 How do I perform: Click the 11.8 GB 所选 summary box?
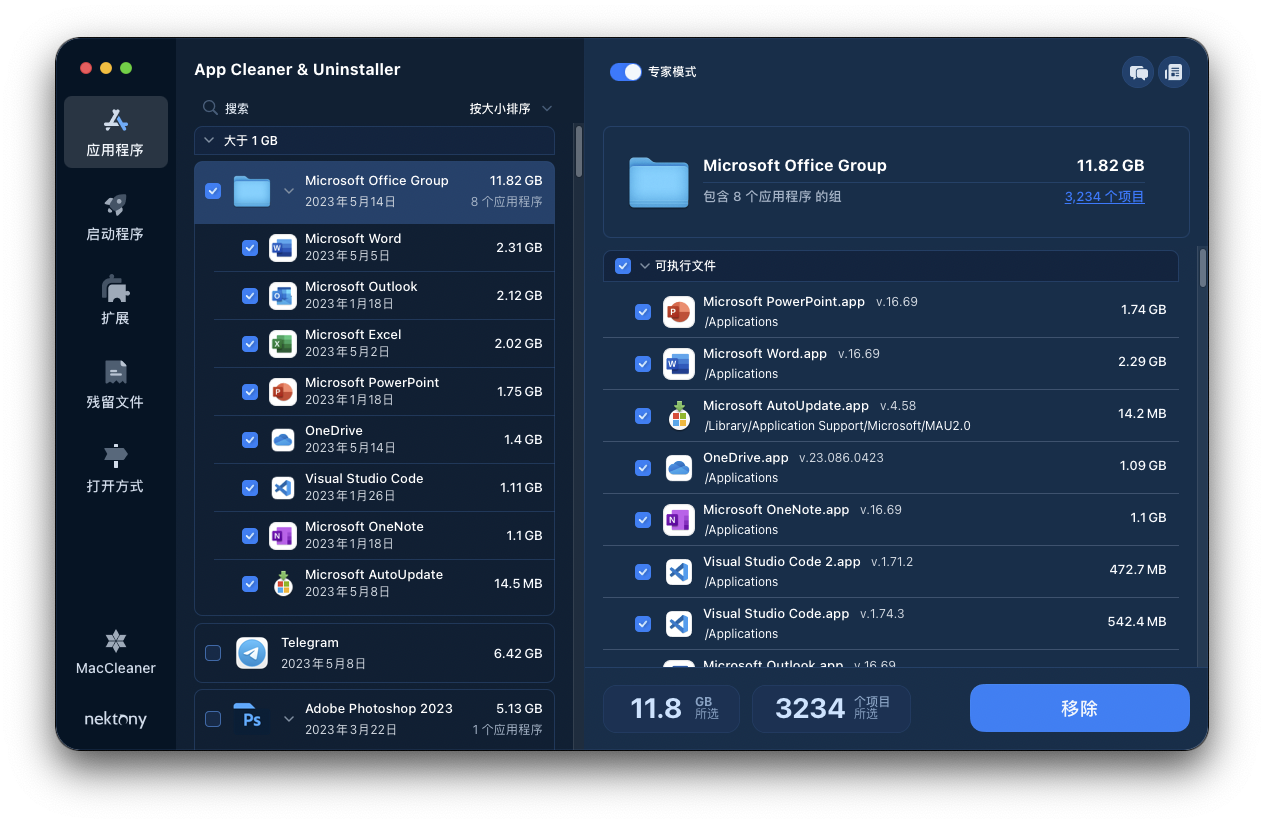click(x=671, y=709)
